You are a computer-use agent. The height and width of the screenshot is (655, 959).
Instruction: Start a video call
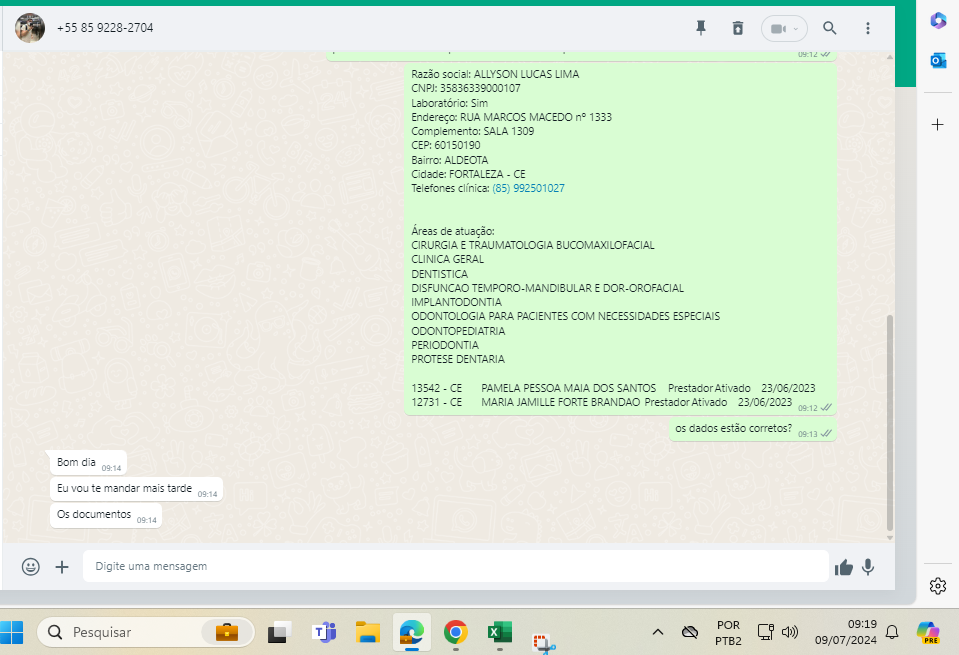pos(777,29)
